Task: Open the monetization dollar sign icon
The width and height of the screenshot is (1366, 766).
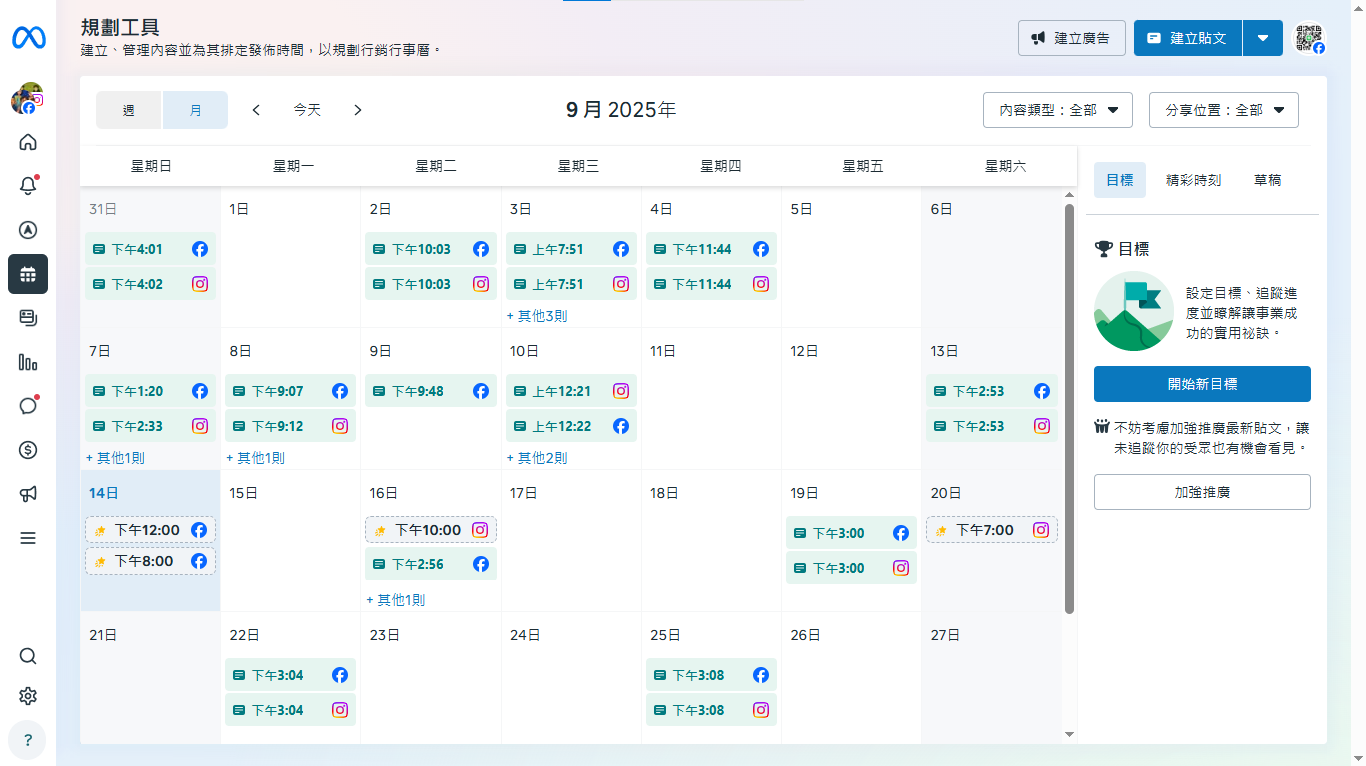Action: 28,450
